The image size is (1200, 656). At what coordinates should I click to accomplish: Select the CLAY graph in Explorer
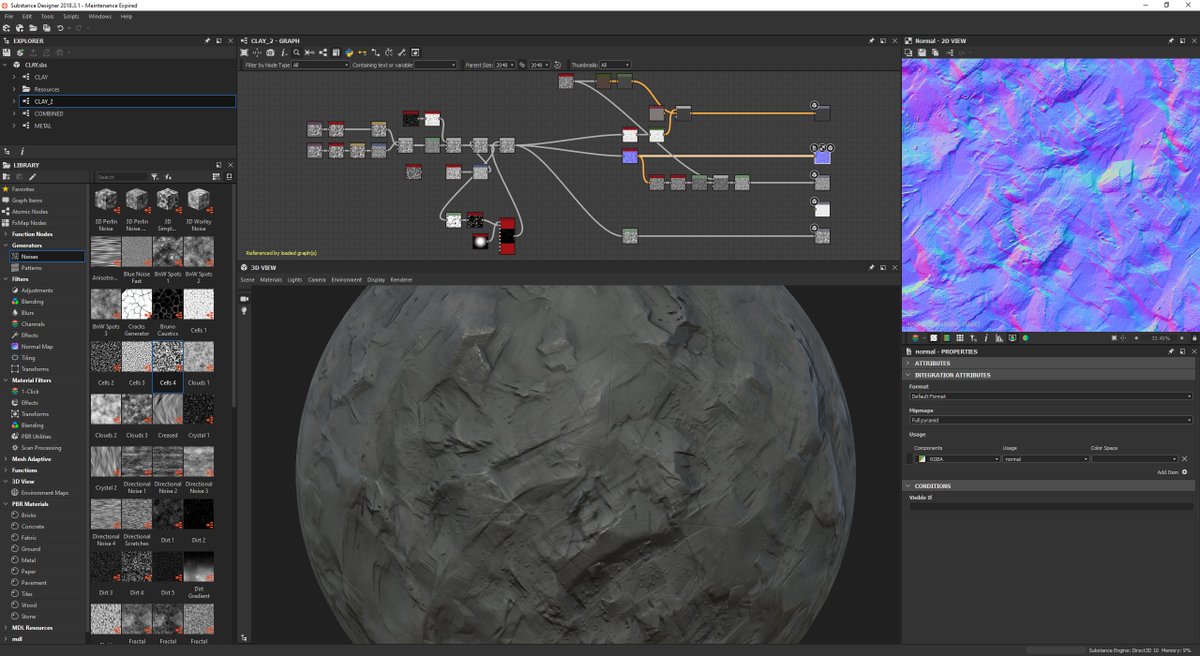pyautogui.click(x=41, y=77)
